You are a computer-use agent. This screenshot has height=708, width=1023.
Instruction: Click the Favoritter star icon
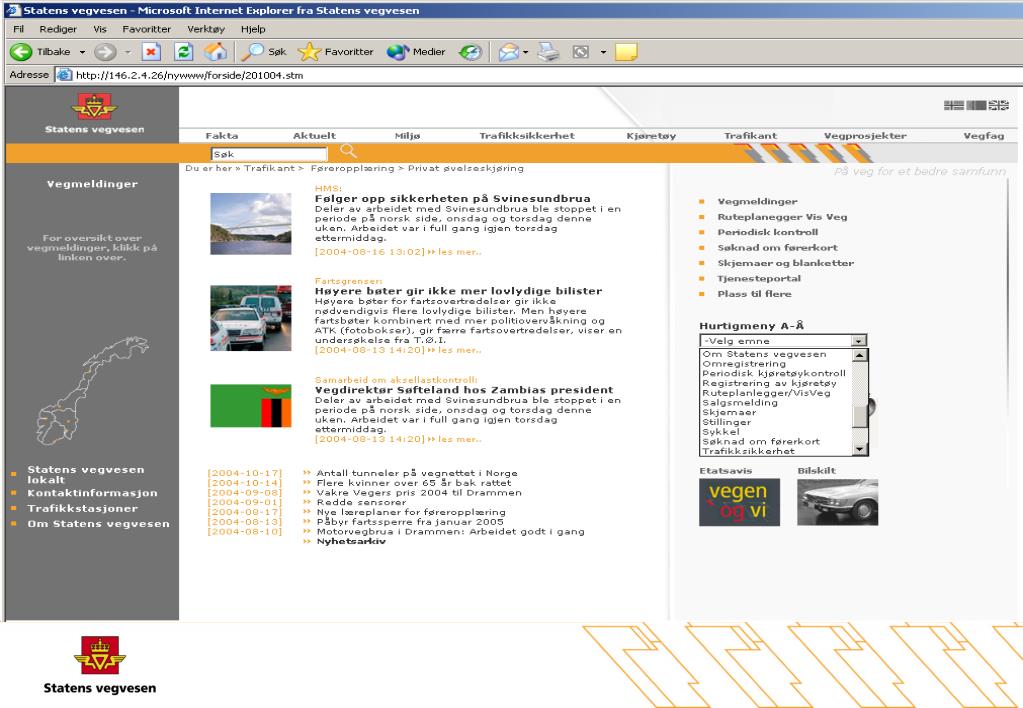tap(309, 52)
